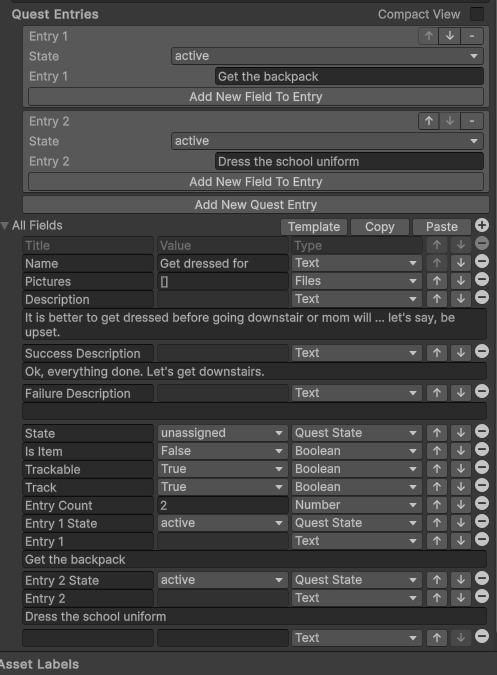
Task: Move Entry 1 down in Quest Entries
Action: (x=450, y=36)
